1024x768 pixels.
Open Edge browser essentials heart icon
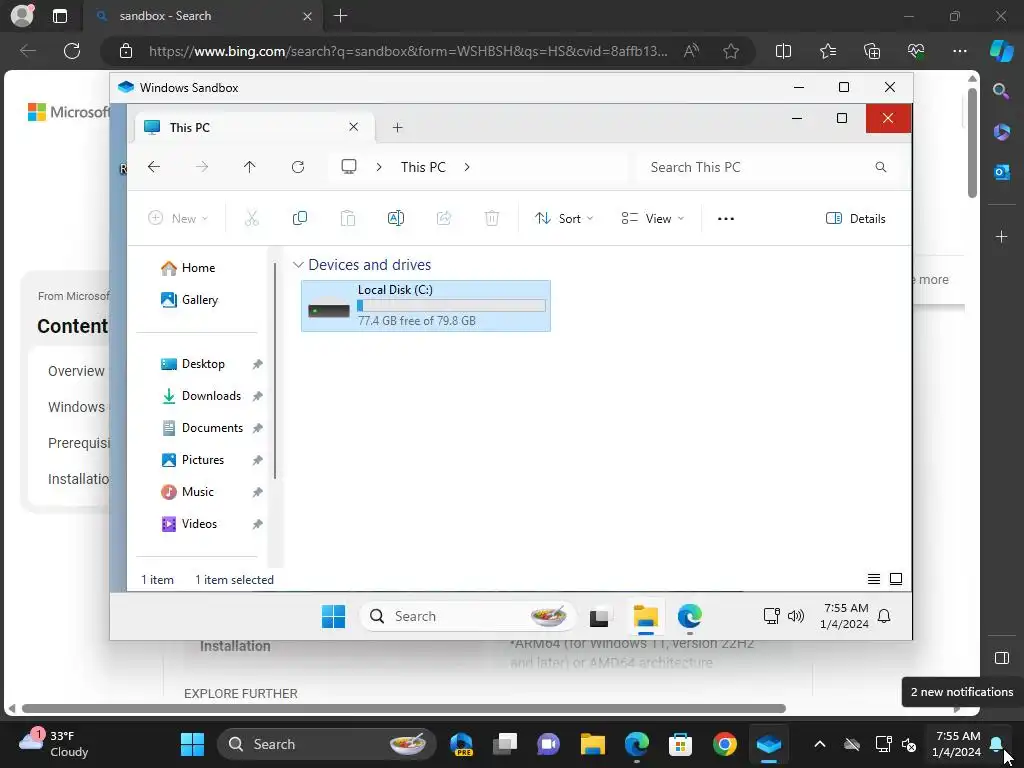click(916, 51)
